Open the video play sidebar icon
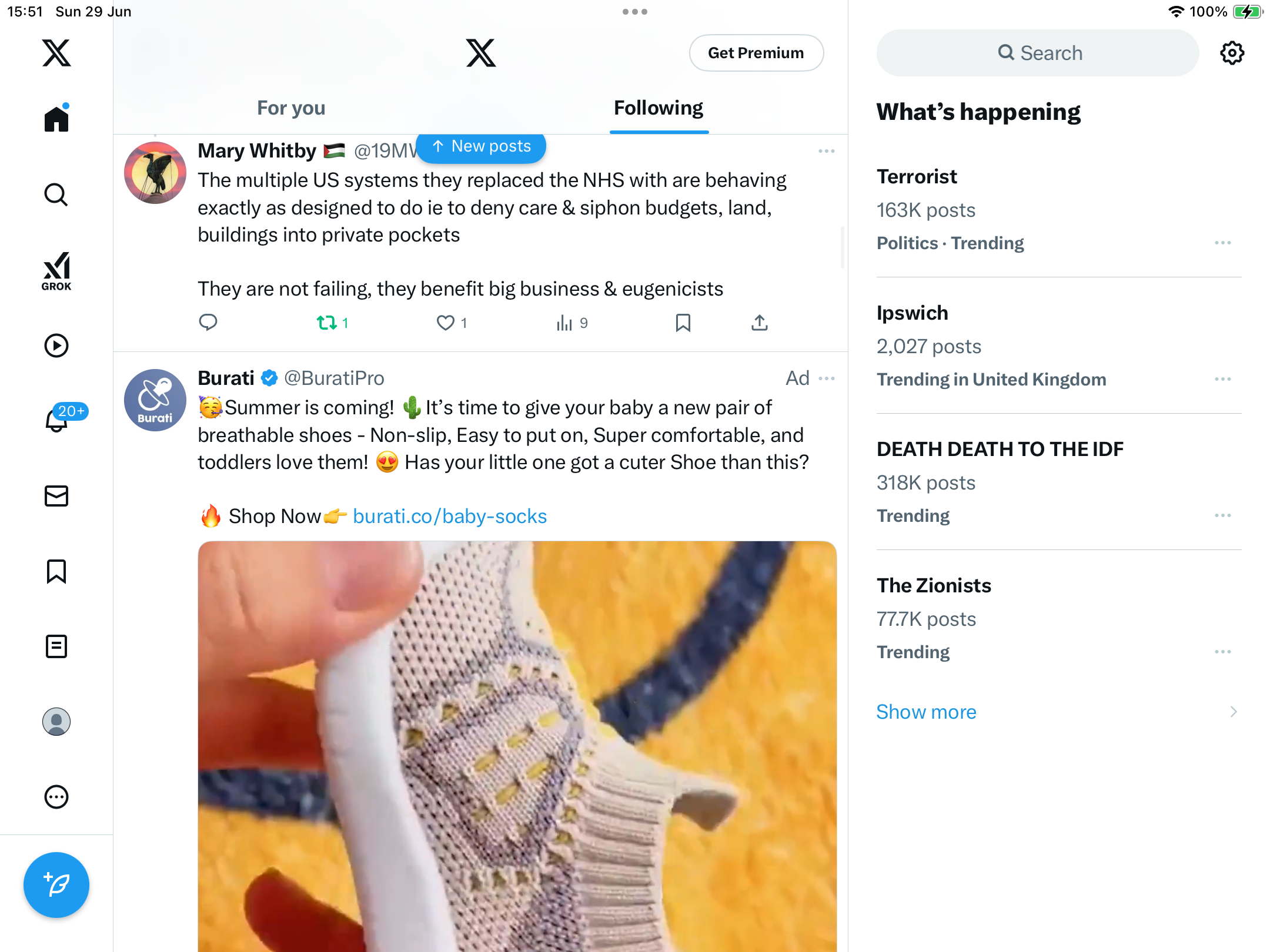 (56, 346)
